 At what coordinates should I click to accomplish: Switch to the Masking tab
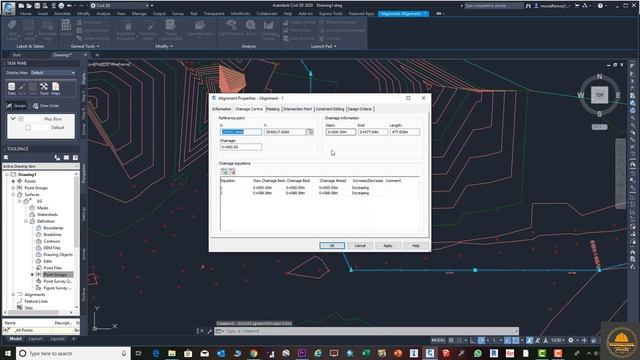[x=273, y=109]
